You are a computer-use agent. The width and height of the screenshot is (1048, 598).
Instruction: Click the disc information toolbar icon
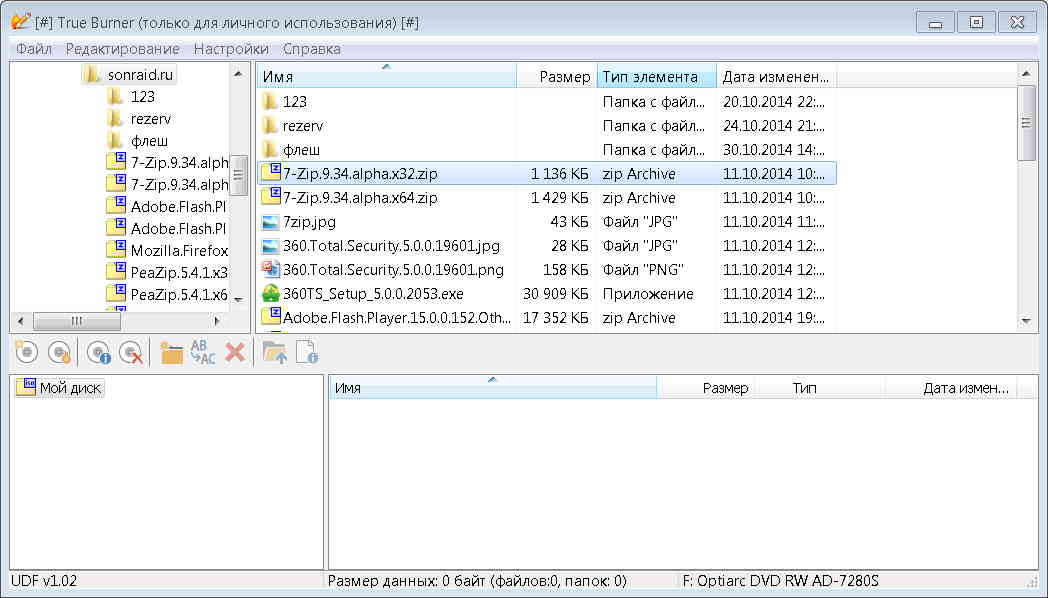99,352
